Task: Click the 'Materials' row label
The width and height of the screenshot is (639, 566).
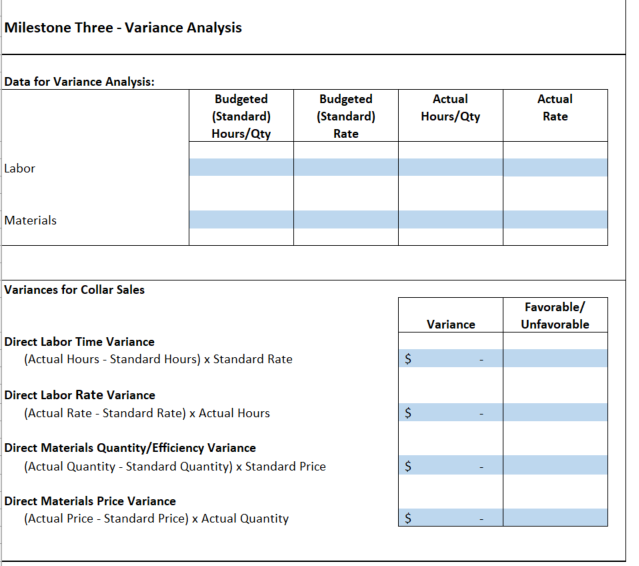Action: (x=31, y=220)
